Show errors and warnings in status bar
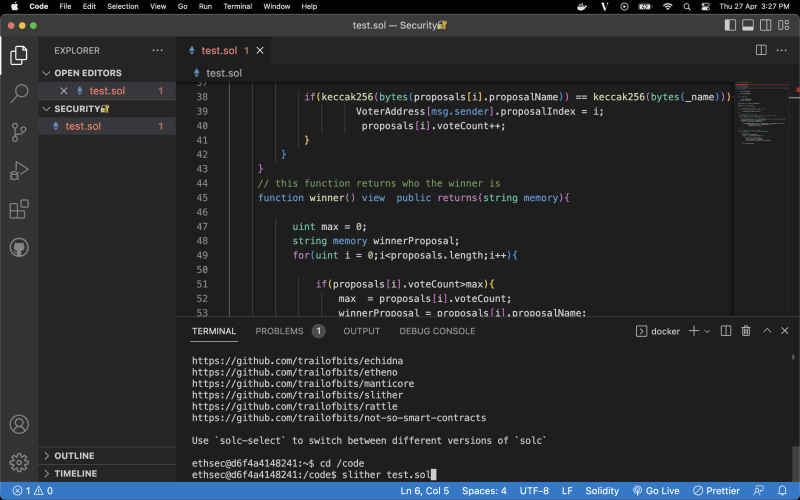Image resolution: width=800 pixels, height=500 pixels. tap(33, 491)
